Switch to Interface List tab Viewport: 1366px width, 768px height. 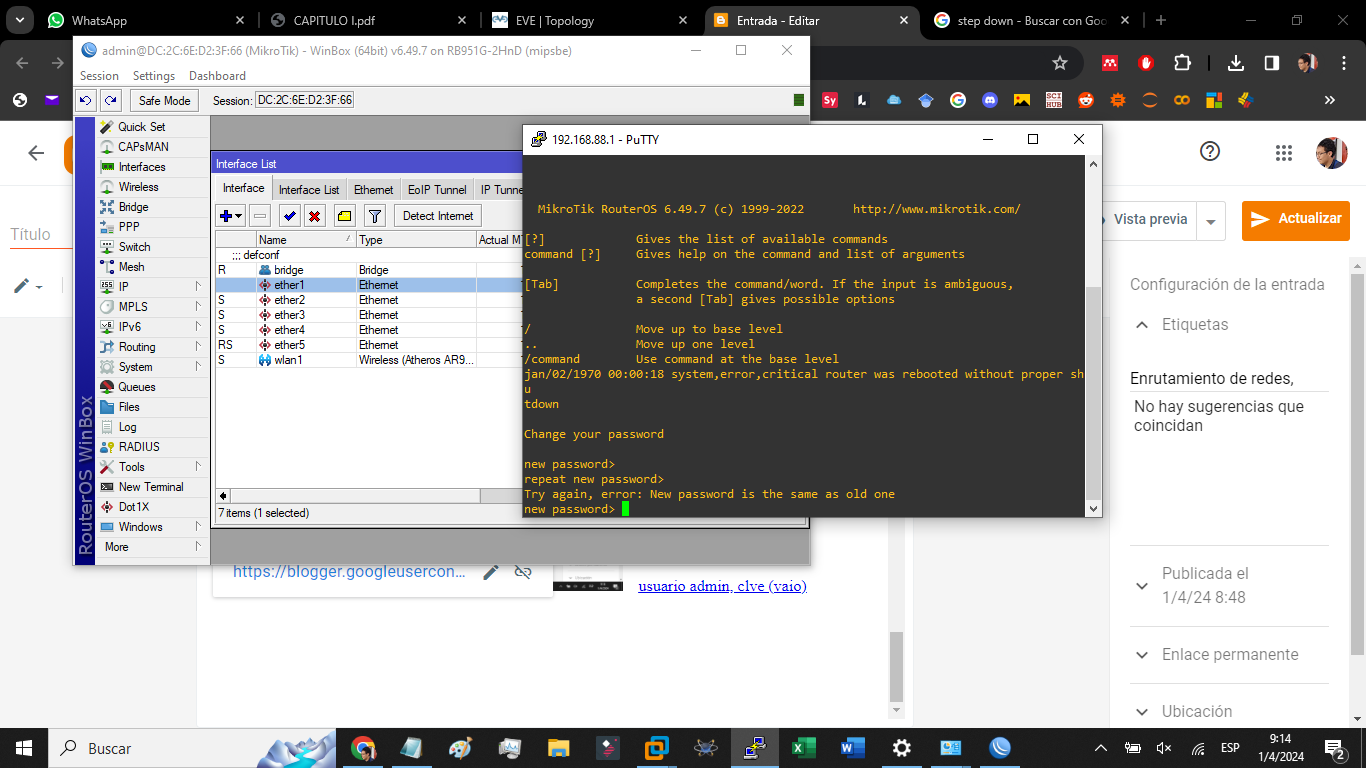point(309,189)
